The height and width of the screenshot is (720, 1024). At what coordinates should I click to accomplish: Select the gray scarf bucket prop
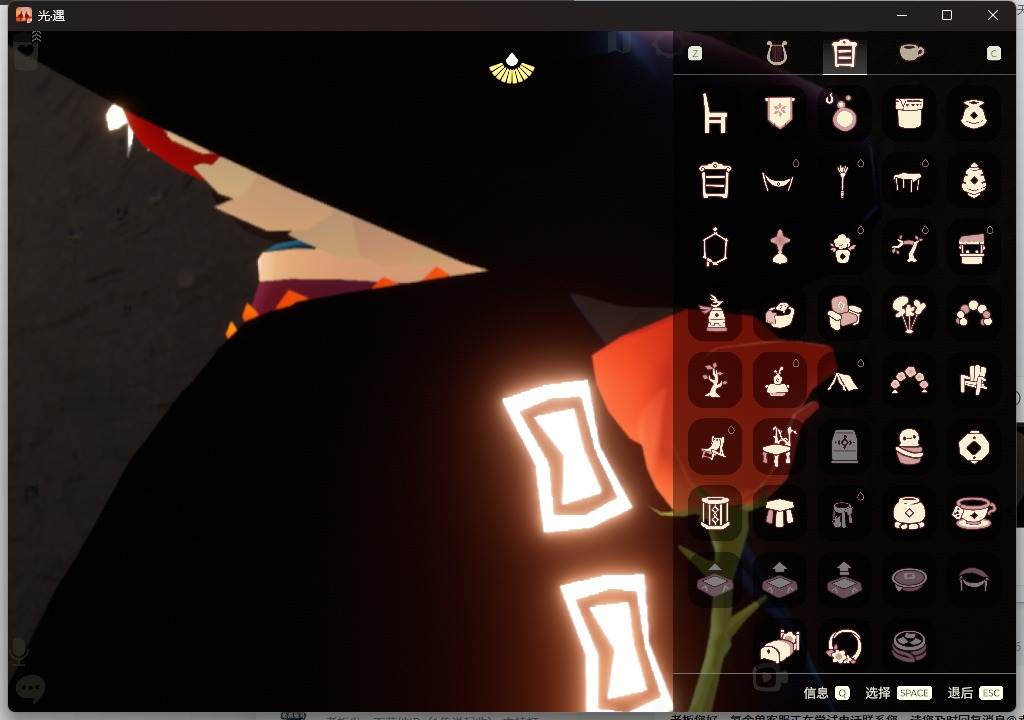[844, 513]
